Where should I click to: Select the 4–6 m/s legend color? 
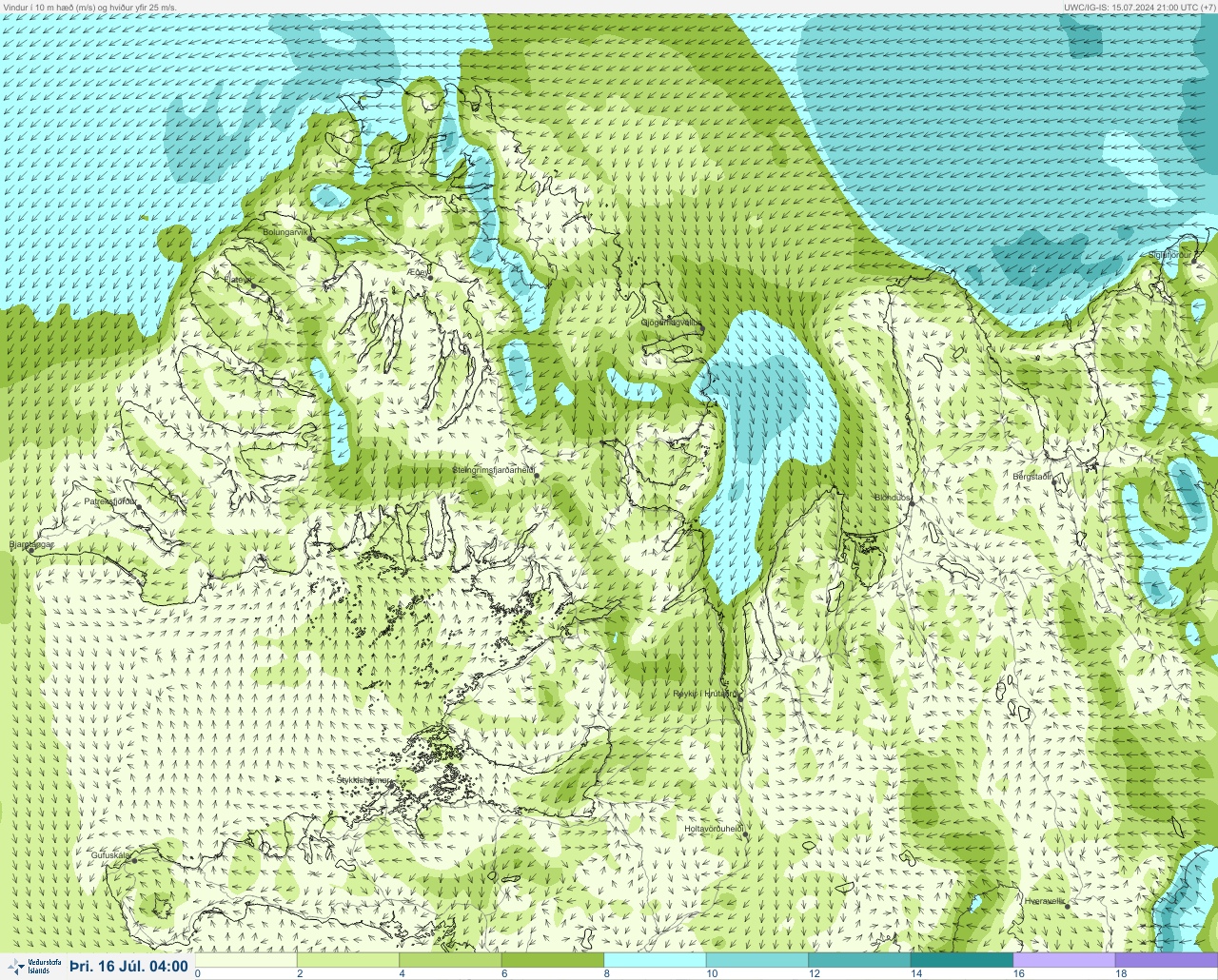(x=450, y=960)
